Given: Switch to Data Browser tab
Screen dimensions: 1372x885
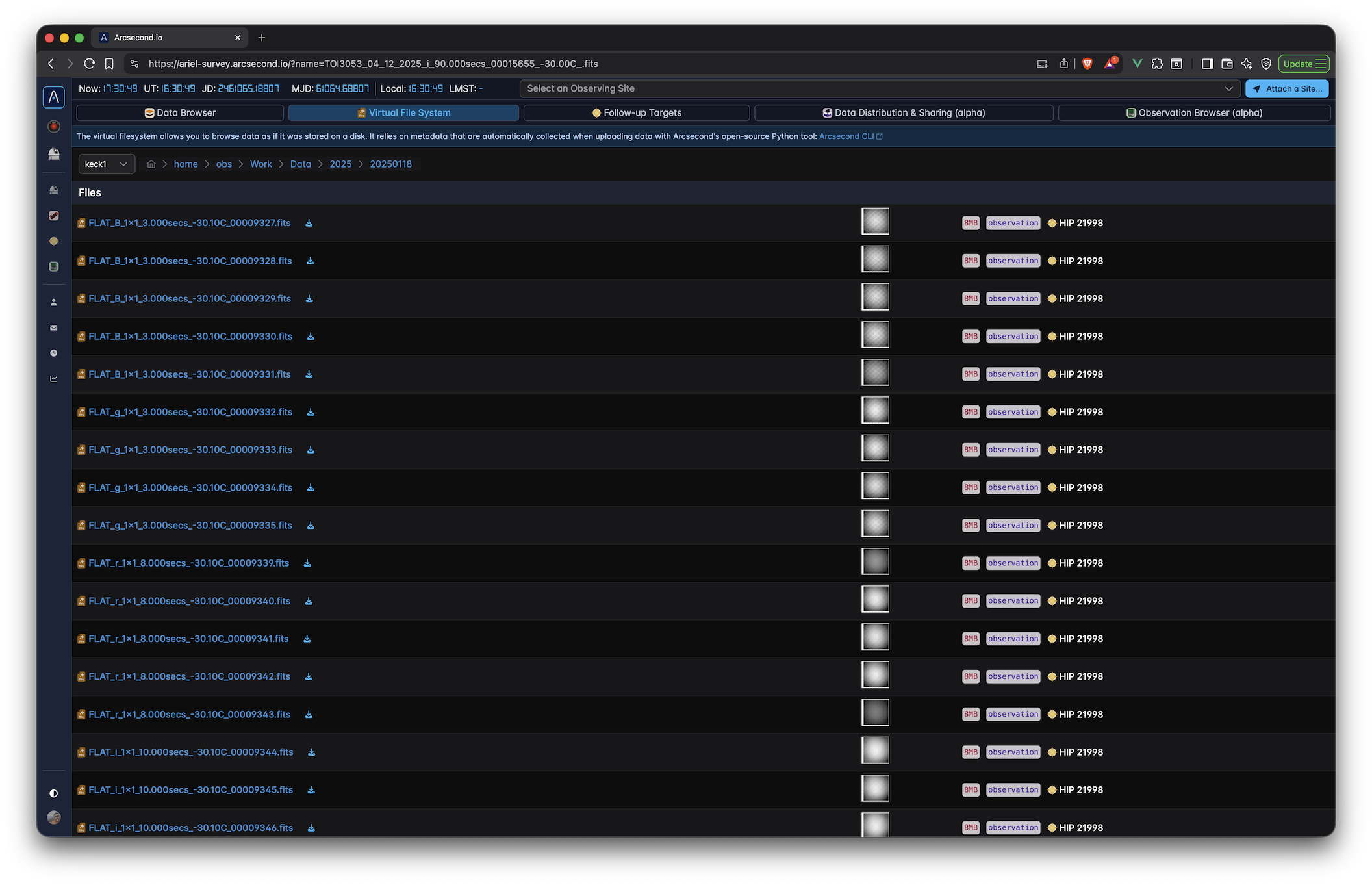Looking at the screenshot, I should pyautogui.click(x=180, y=113).
